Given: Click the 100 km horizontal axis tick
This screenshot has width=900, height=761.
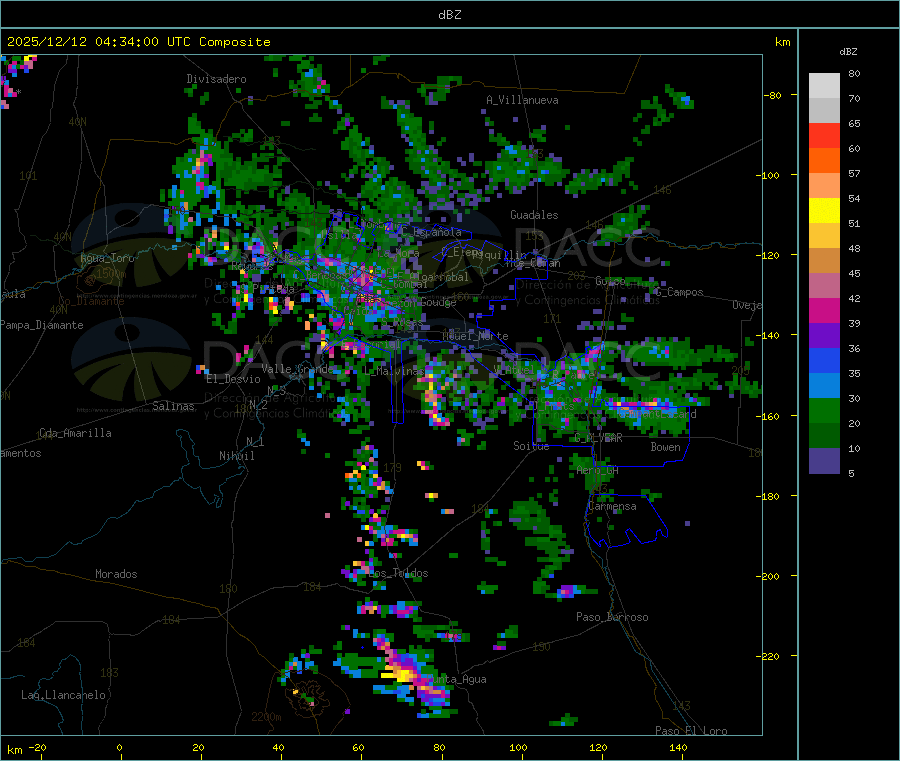Looking at the screenshot, I should (518, 747).
